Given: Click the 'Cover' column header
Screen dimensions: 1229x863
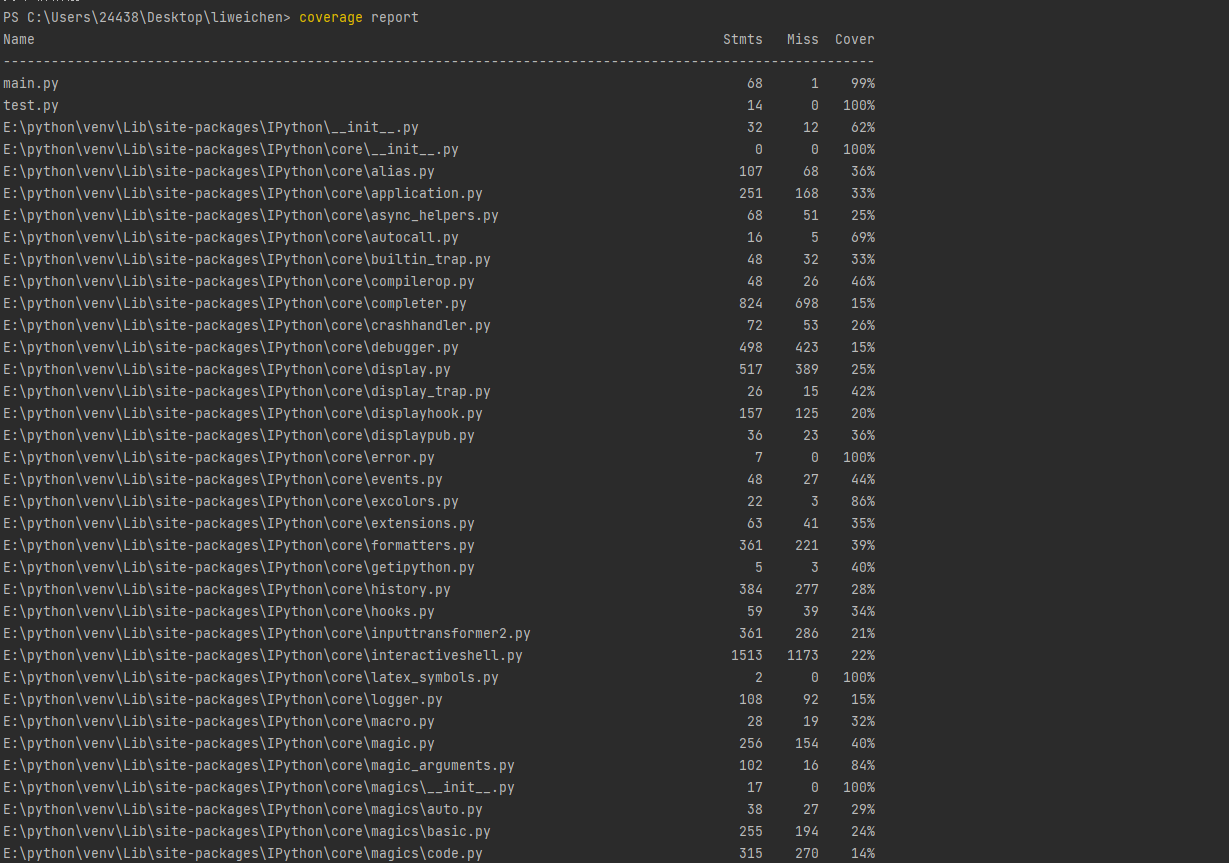Looking at the screenshot, I should click(x=855, y=40).
